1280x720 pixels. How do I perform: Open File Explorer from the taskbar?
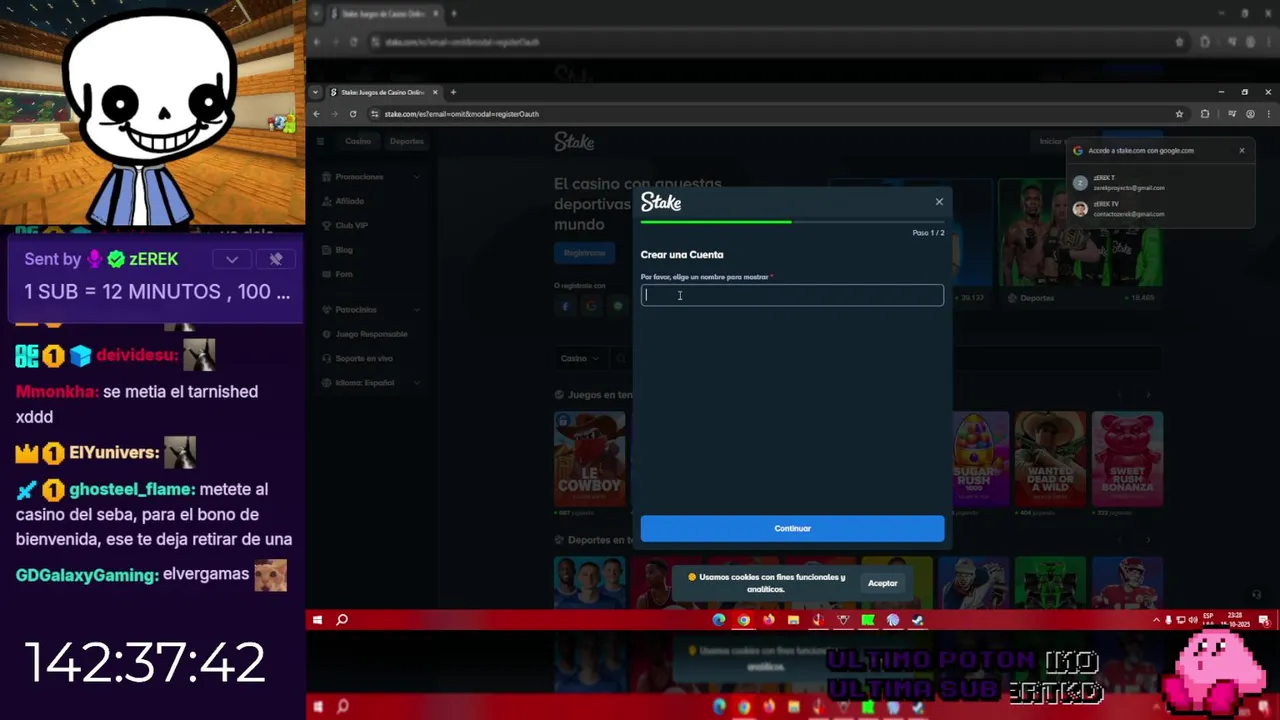[x=793, y=620]
